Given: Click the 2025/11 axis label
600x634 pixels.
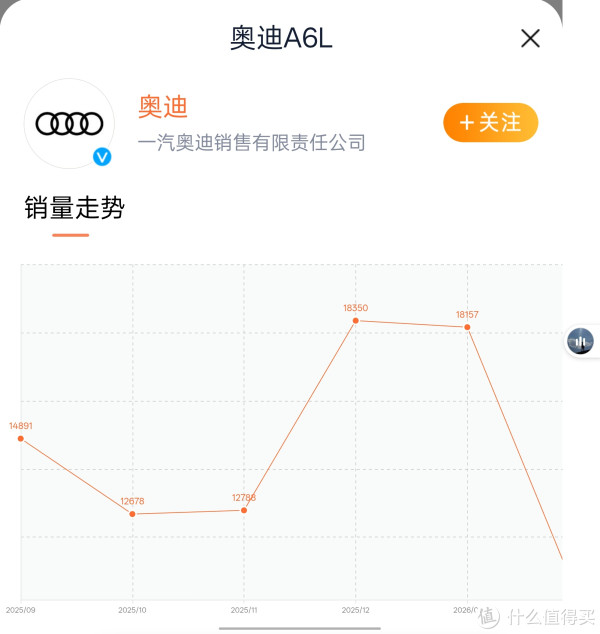Looking at the screenshot, I should (x=244, y=609).
